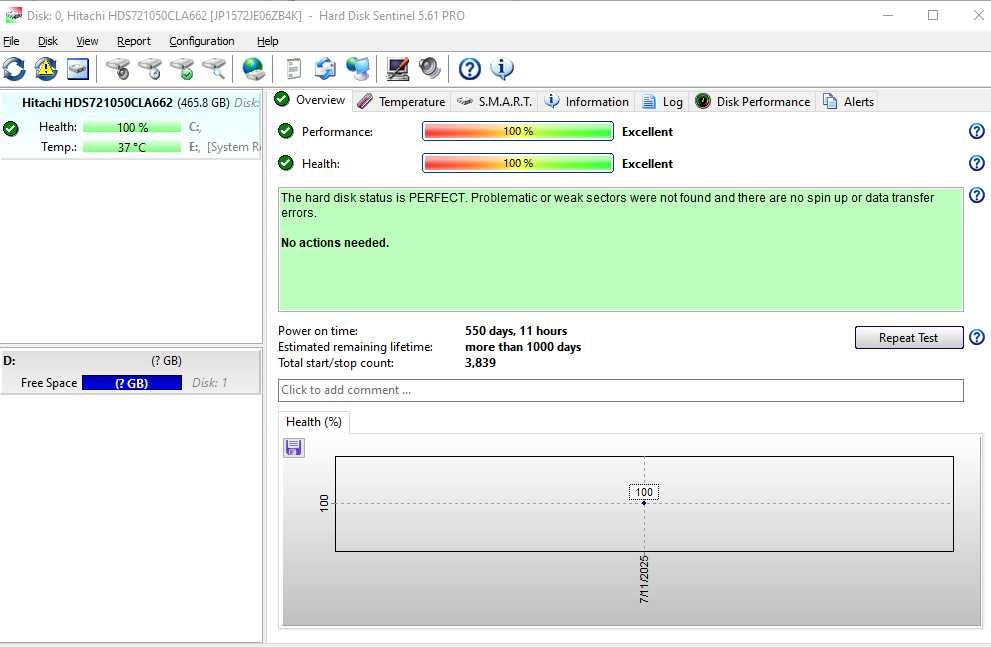Open Help via toolbar question mark icon

click(470, 69)
